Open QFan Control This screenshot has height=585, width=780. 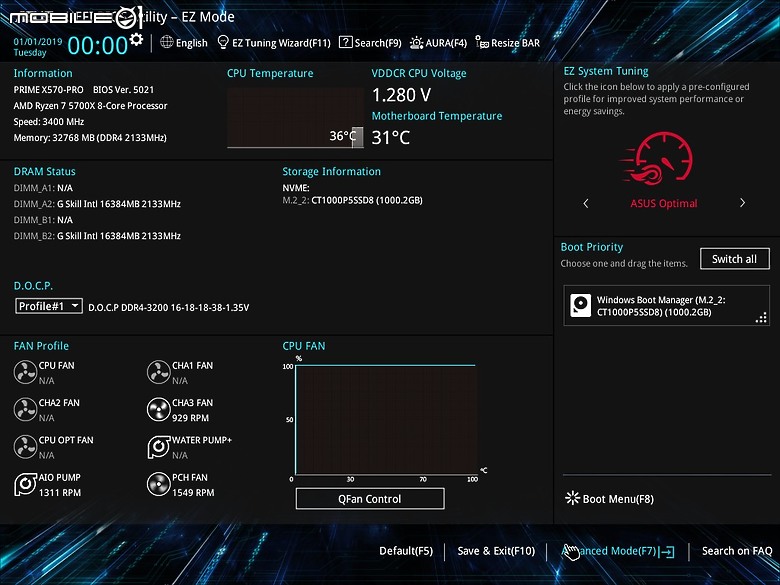point(370,498)
